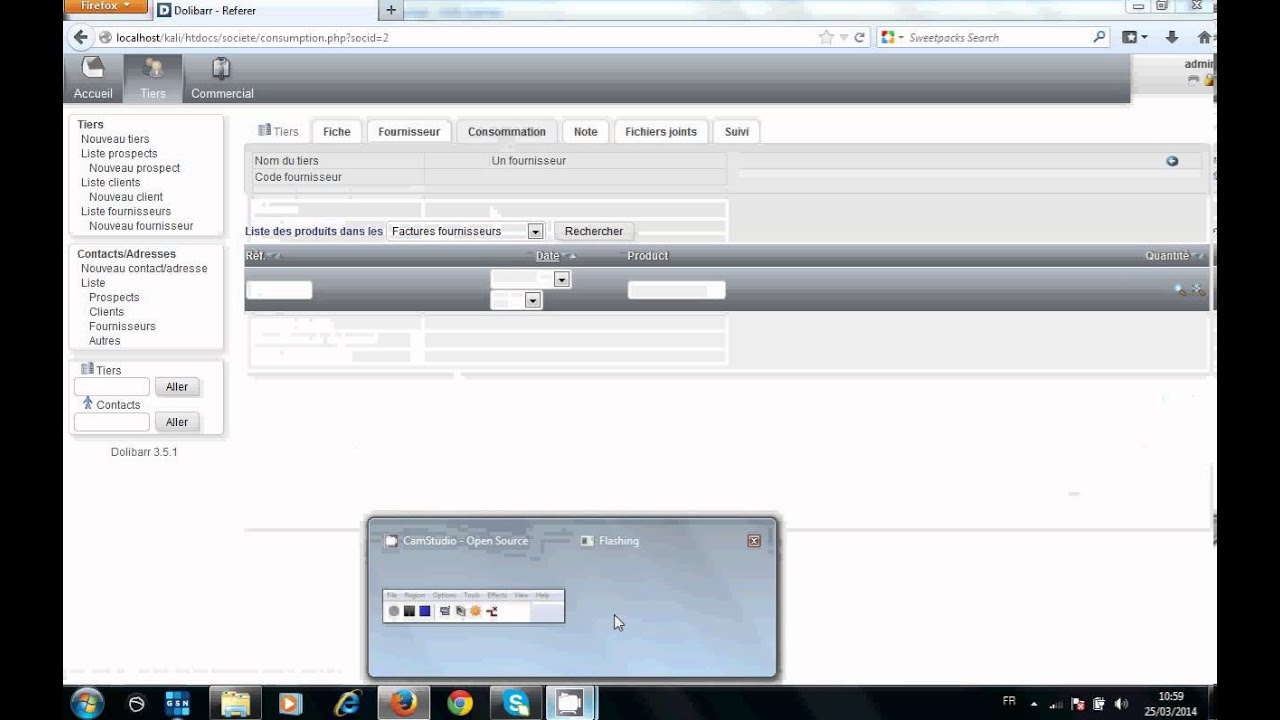Open the year dropdown in Date filter

(533, 300)
